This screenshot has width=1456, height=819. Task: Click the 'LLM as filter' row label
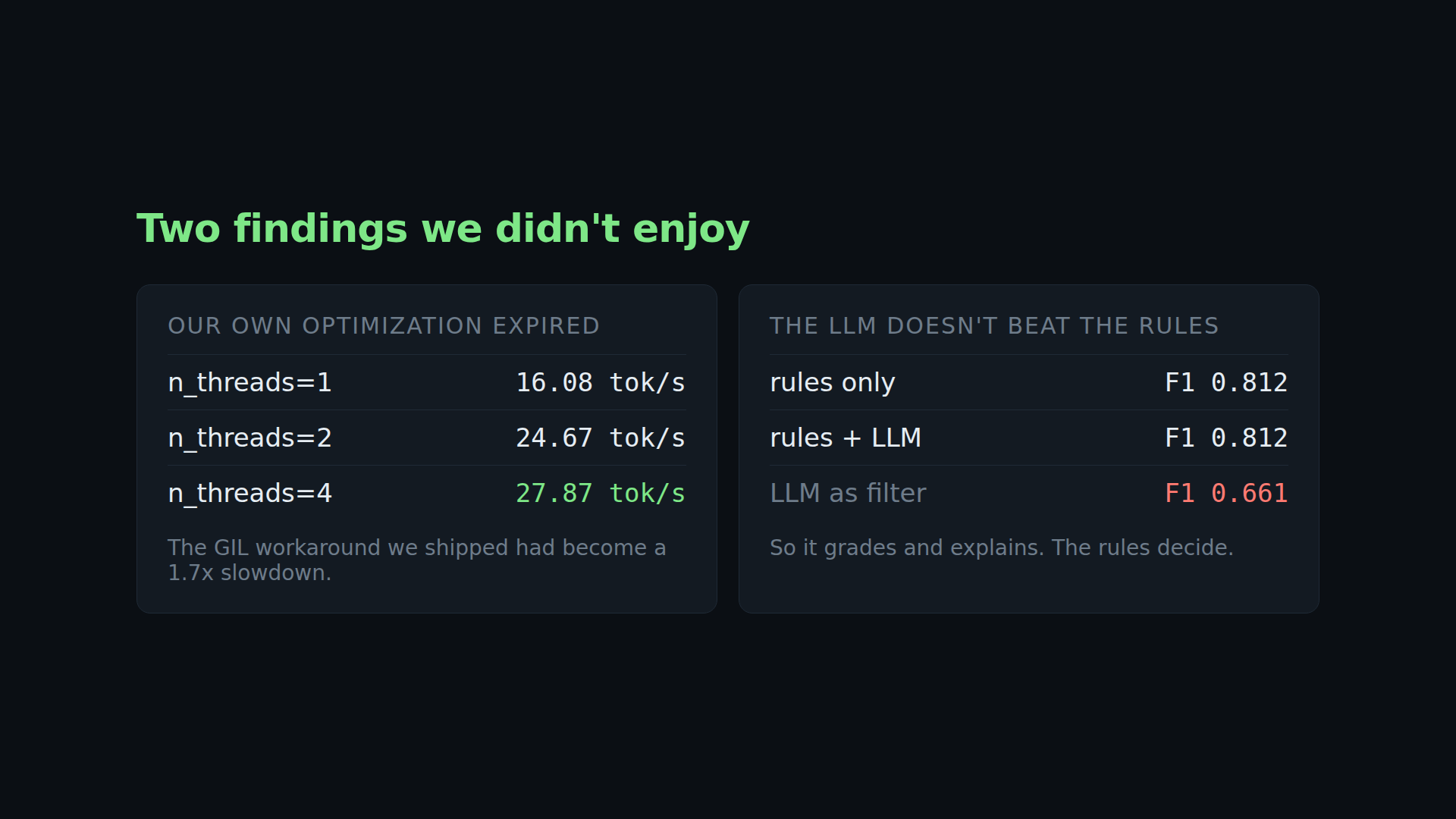[848, 493]
